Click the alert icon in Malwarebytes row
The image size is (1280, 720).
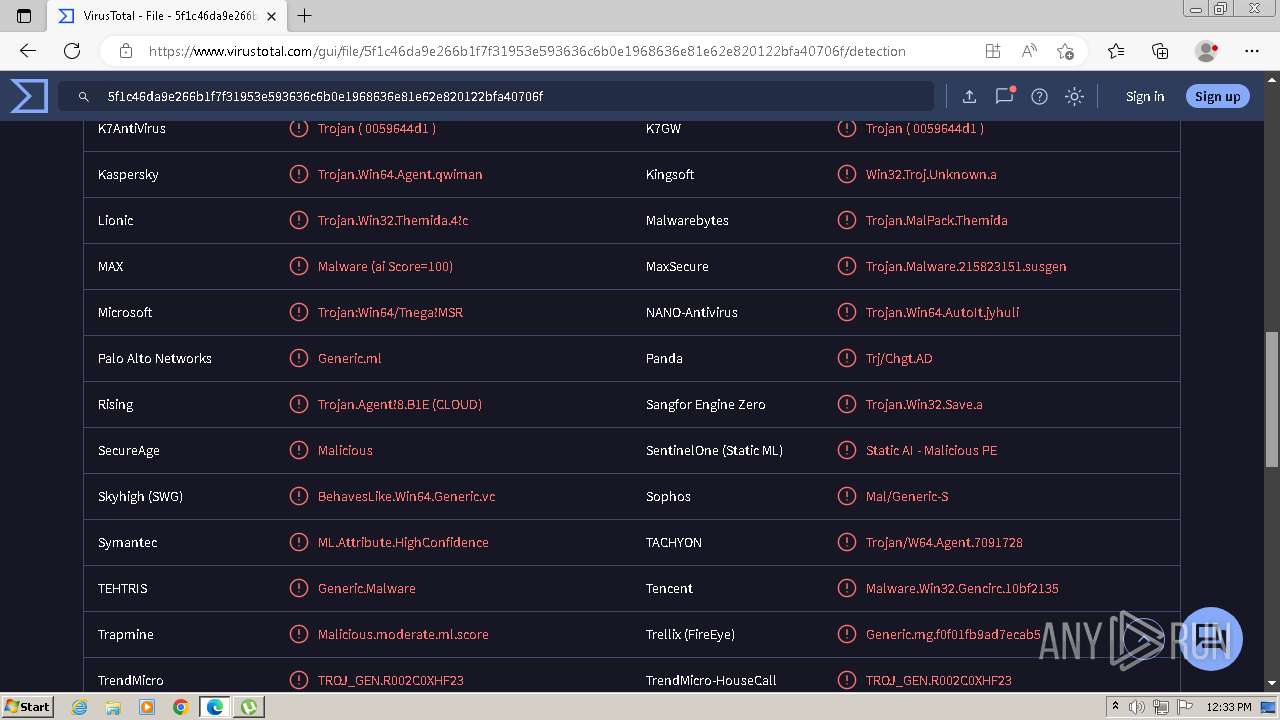point(846,220)
